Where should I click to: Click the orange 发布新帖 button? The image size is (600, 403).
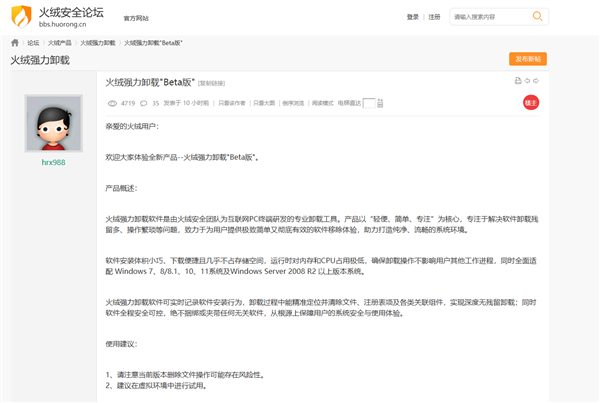click(528, 59)
